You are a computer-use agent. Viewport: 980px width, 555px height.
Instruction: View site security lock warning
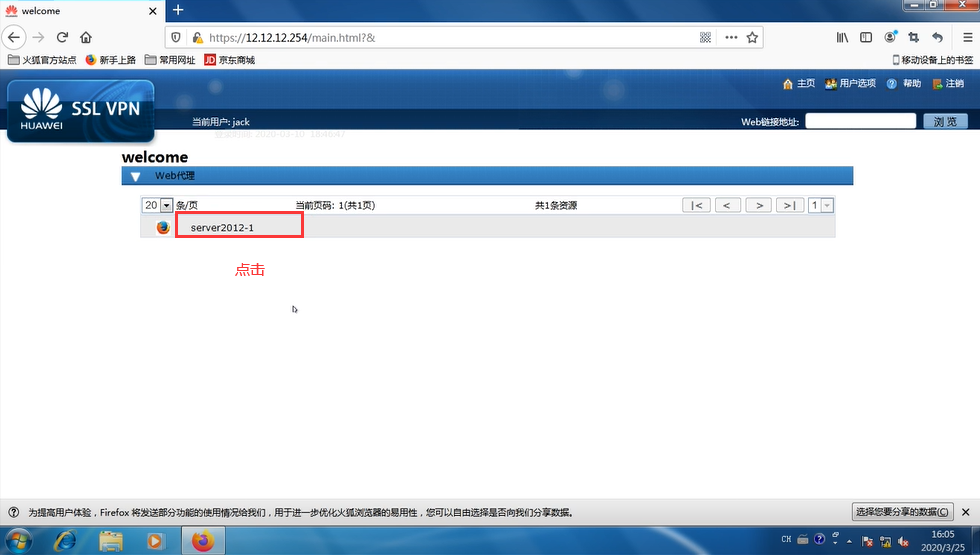[197, 38]
